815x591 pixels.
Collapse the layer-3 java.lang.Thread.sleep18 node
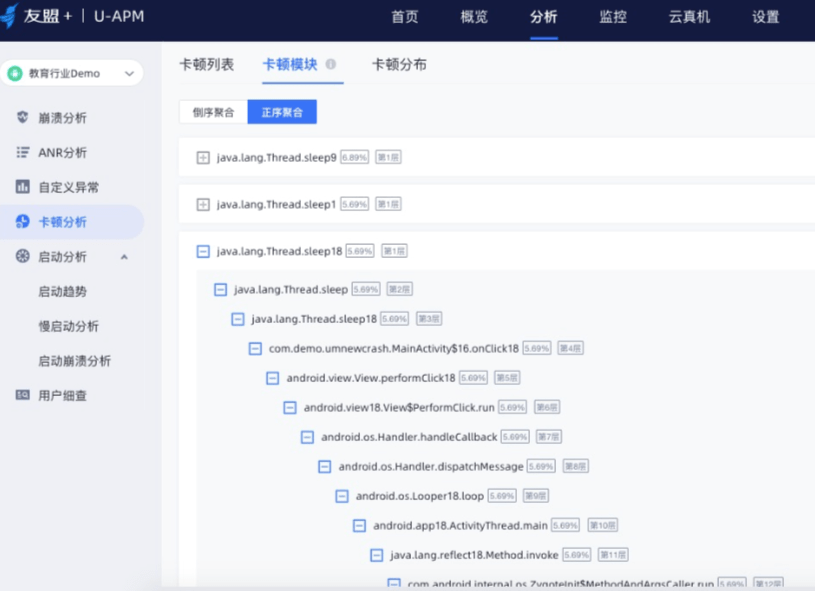point(238,319)
